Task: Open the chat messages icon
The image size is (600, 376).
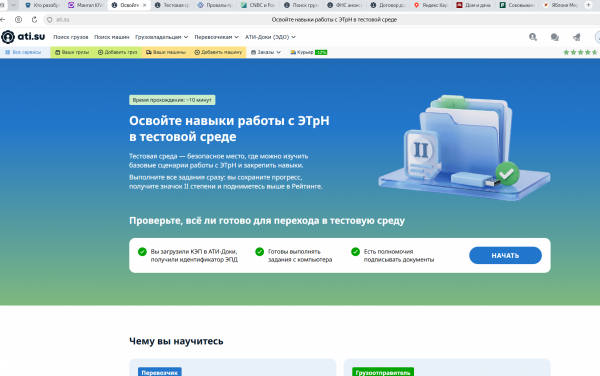Action: pos(554,37)
